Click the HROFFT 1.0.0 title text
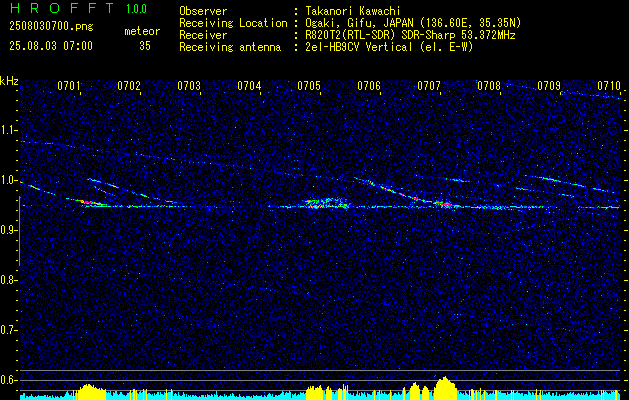 pos(78,8)
